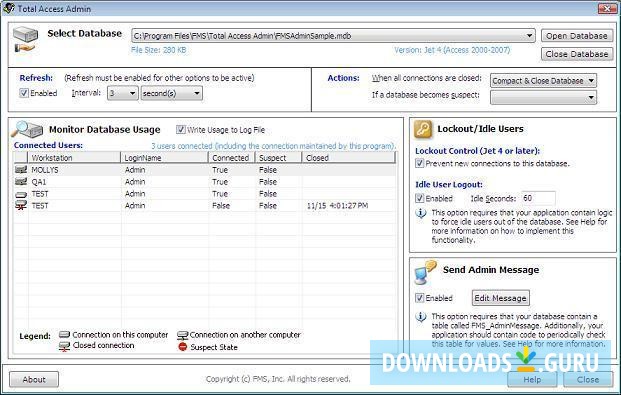Click the About button
The height and width of the screenshot is (395, 621).
34,380
